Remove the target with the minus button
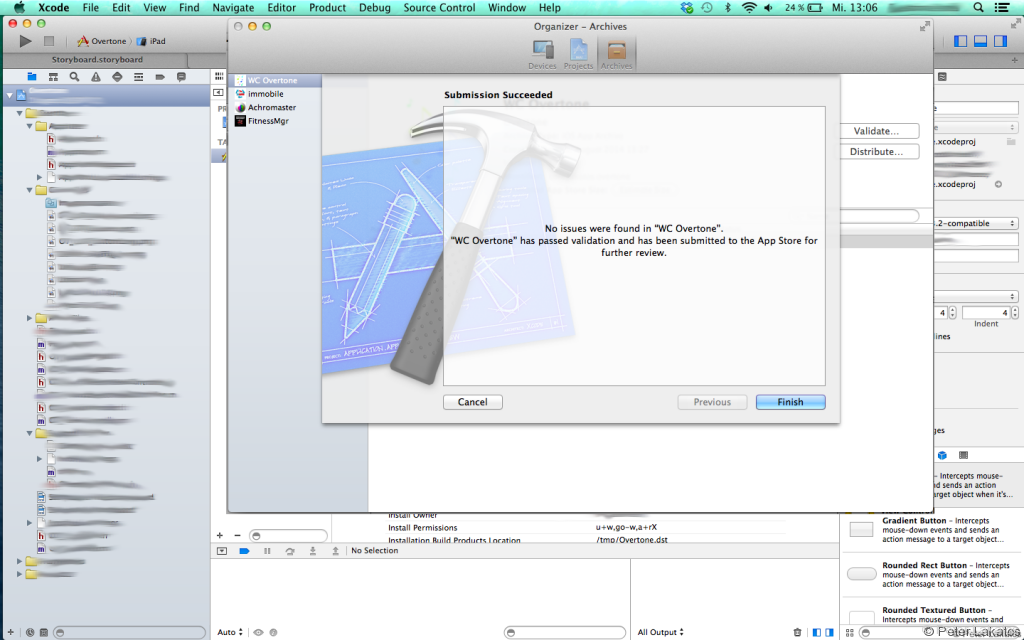 (237, 536)
